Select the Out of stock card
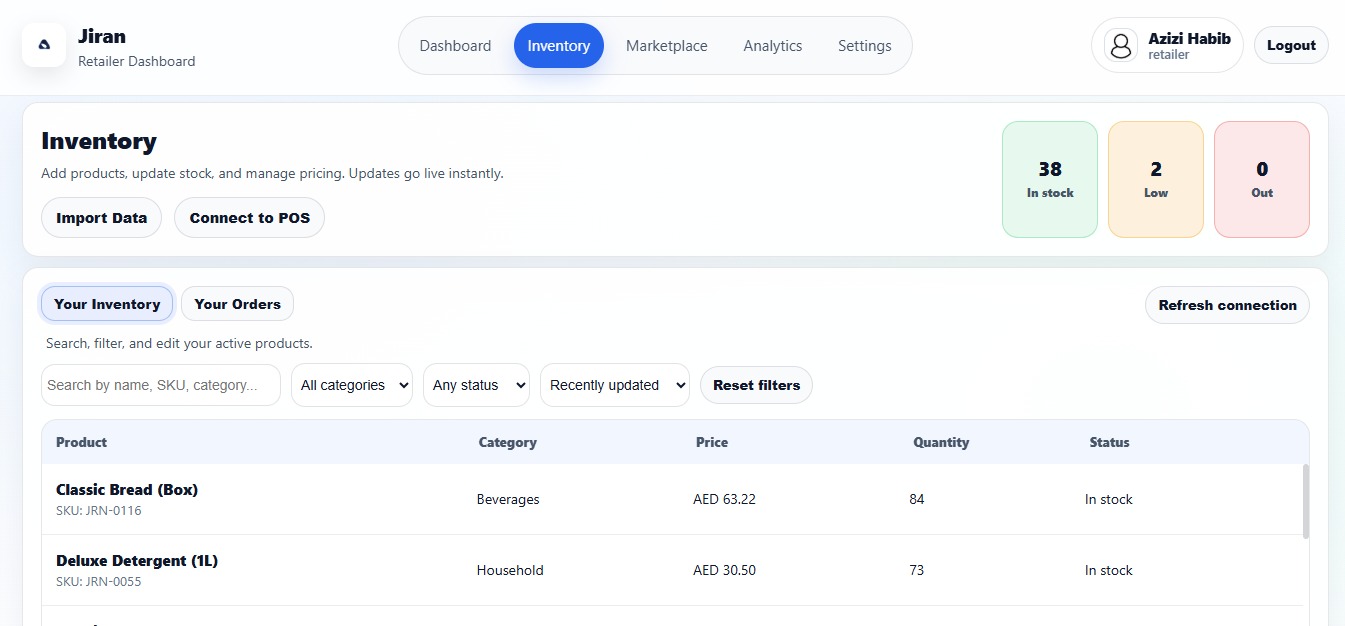Image resolution: width=1345 pixels, height=626 pixels. point(1261,180)
